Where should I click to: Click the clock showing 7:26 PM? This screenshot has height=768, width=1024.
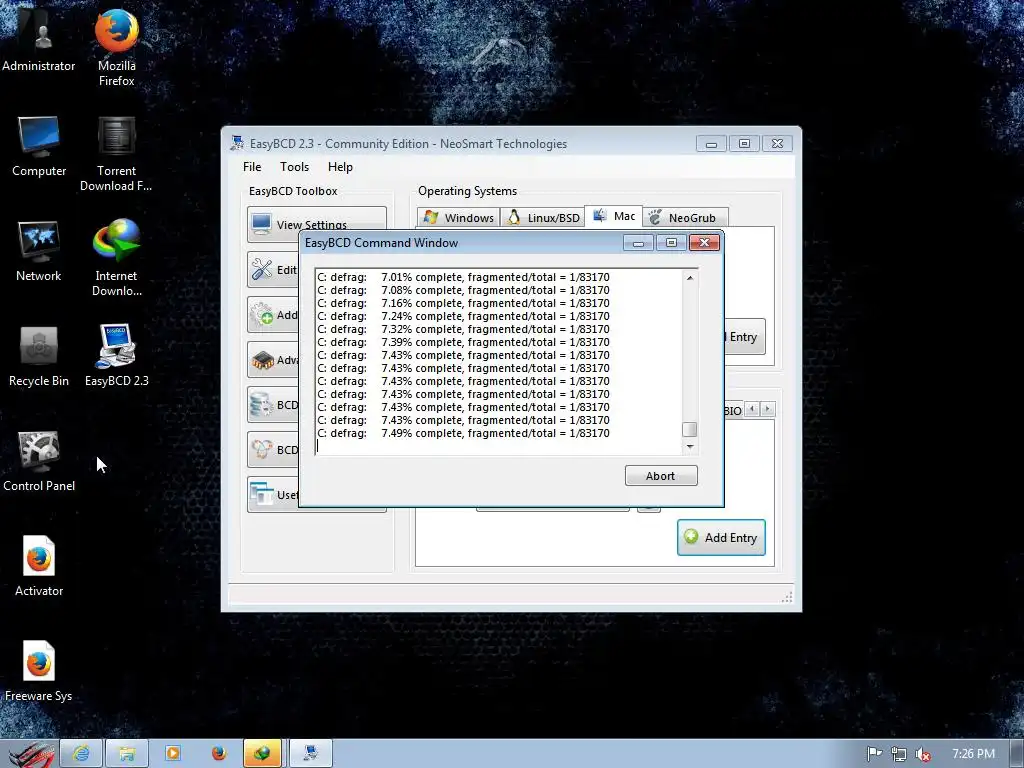click(973, 754)
